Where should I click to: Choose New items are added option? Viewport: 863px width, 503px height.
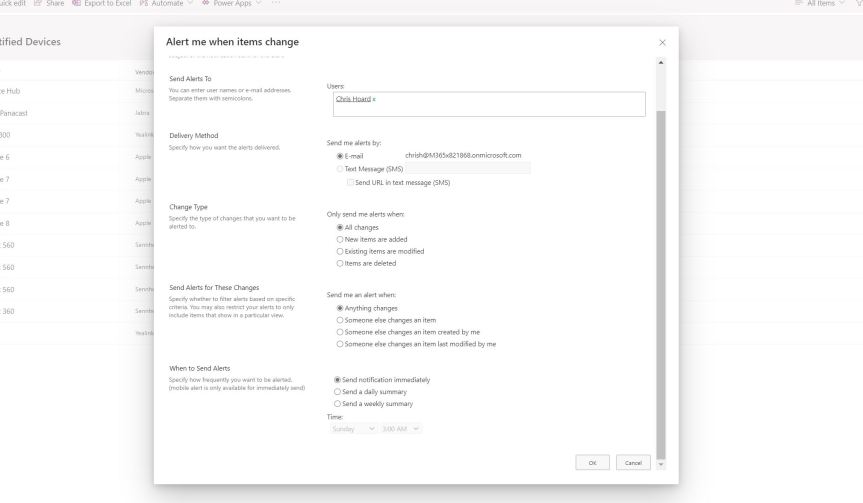tap(341, 239)
